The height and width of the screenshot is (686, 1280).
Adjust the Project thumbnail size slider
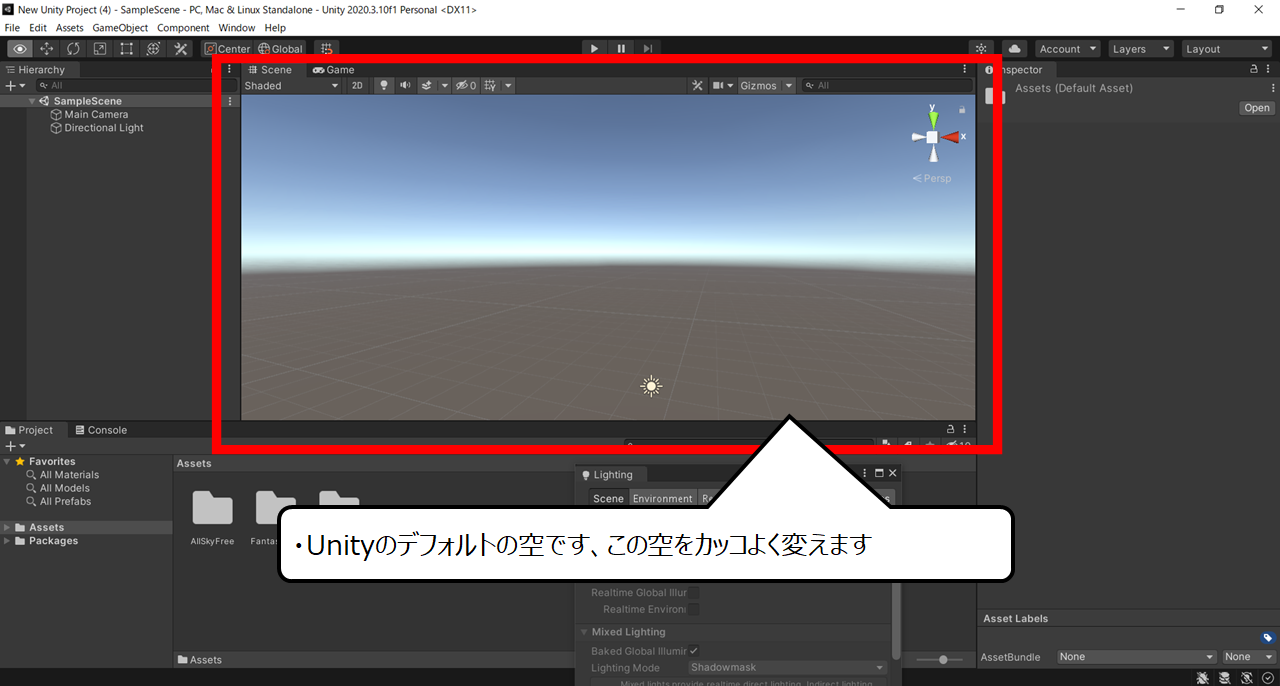[x=944, y=660]
